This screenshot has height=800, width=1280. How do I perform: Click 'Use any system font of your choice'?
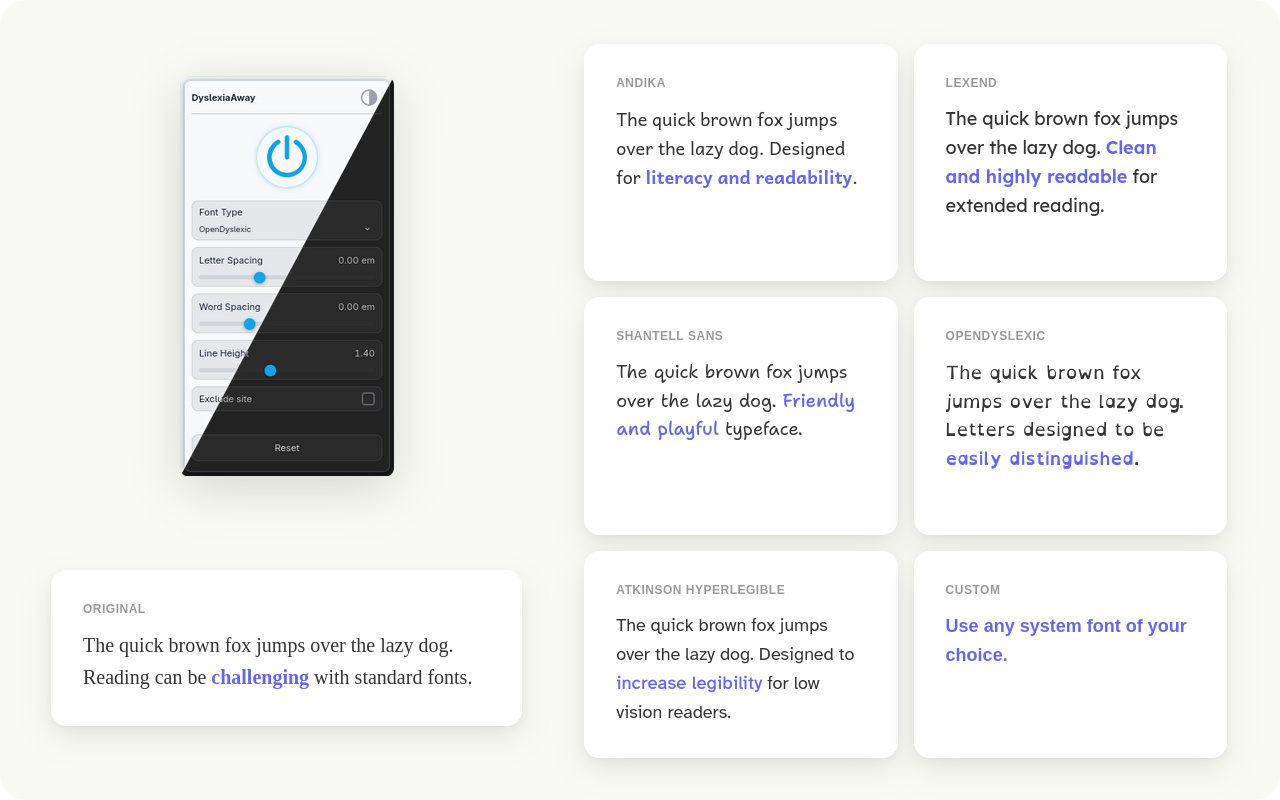1066,640
